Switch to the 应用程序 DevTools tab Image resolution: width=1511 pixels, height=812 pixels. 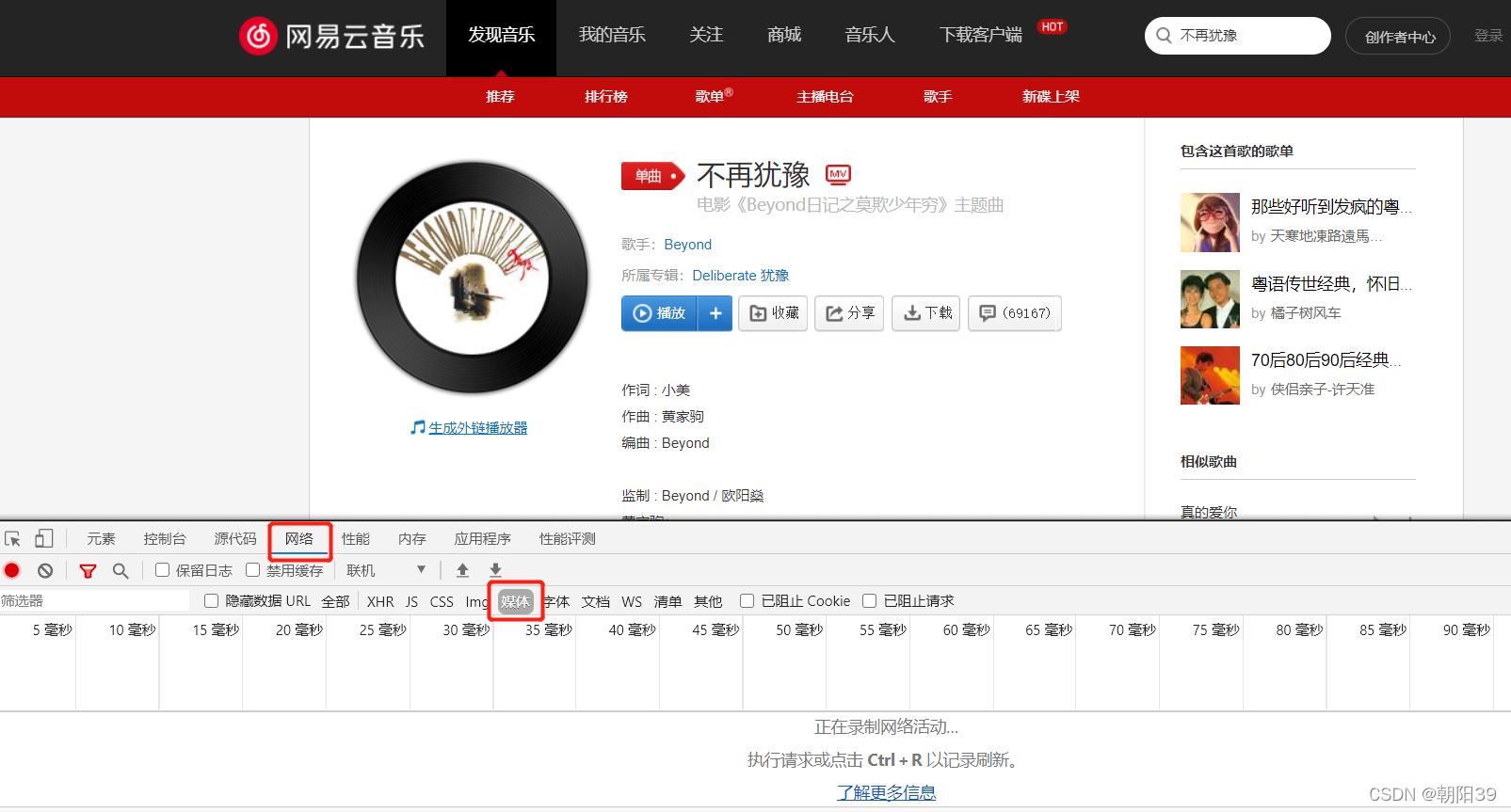tap(483, 539)
